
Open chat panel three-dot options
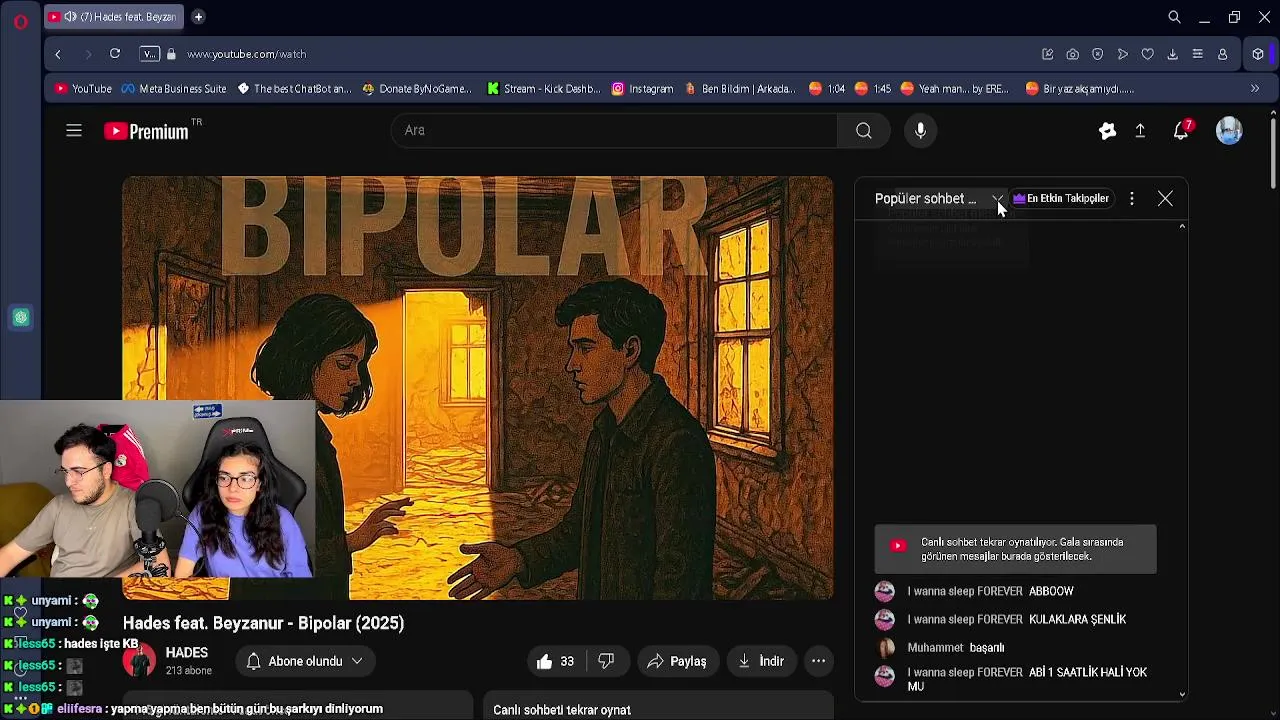1131,198
